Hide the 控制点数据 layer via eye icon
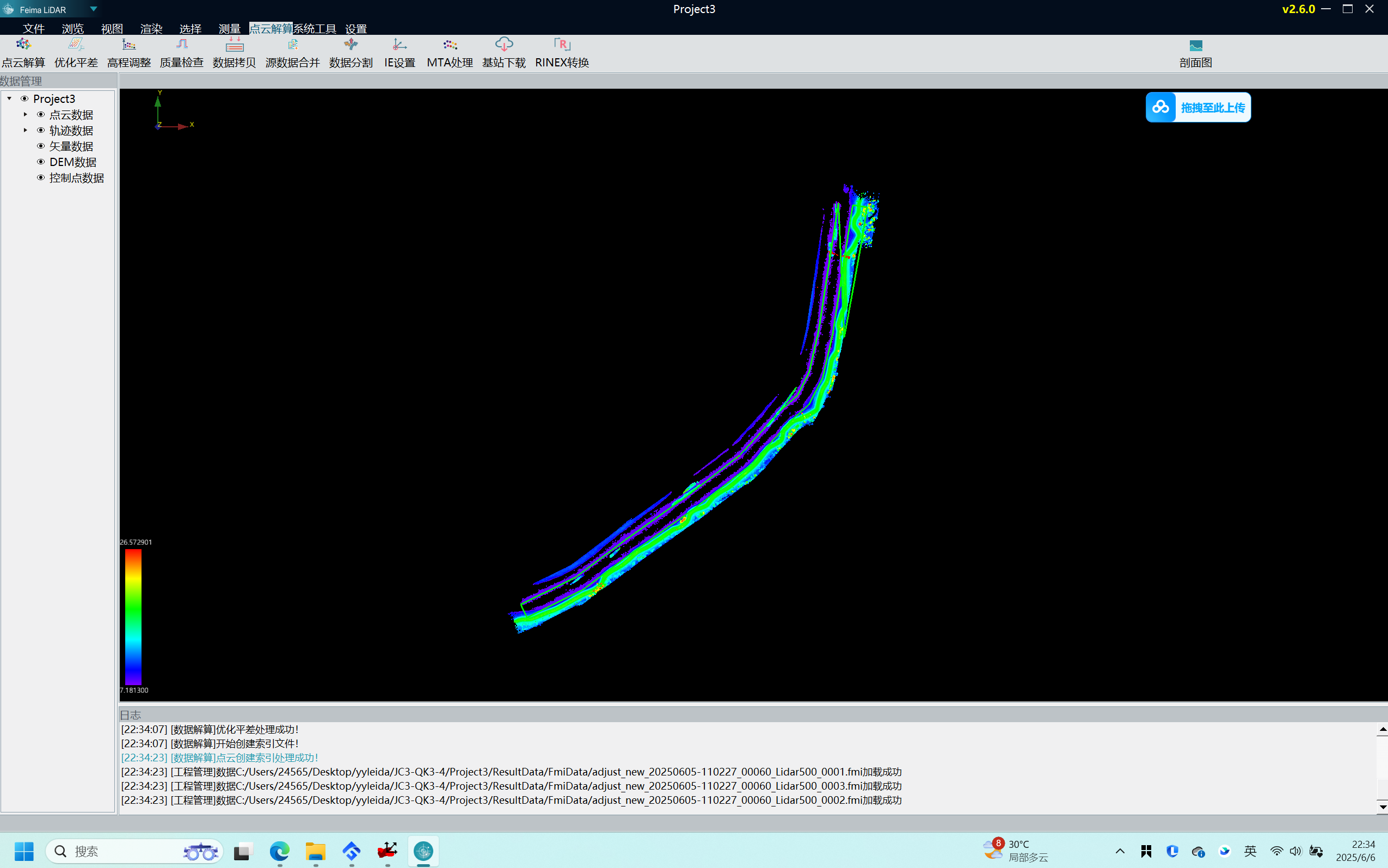 (41, 178)
